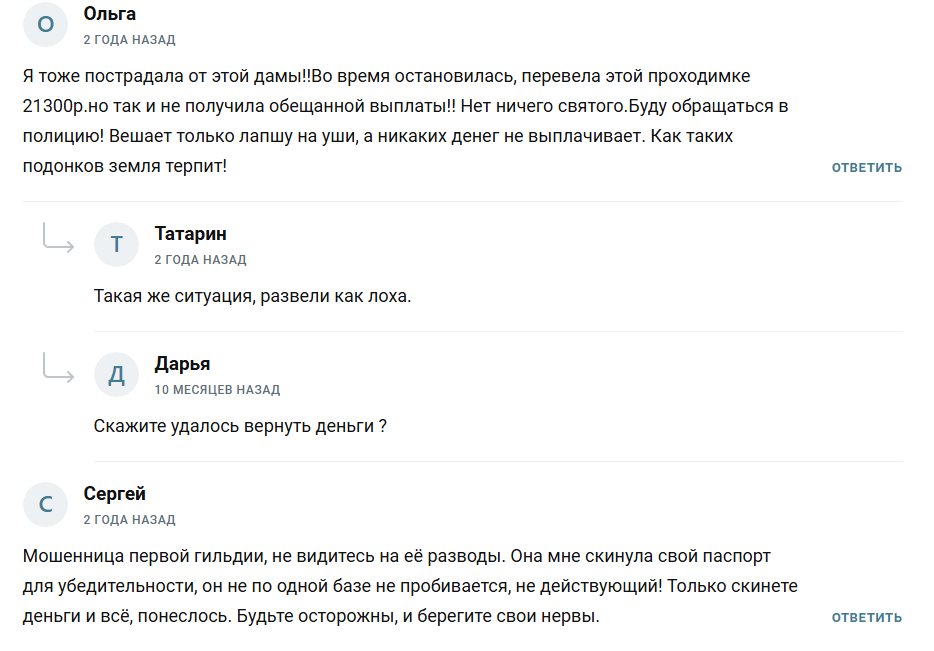This screenshot has height=651, width=934.
Task: Click Дарья's round avatar with letter Д
Action: pos(117,374)
